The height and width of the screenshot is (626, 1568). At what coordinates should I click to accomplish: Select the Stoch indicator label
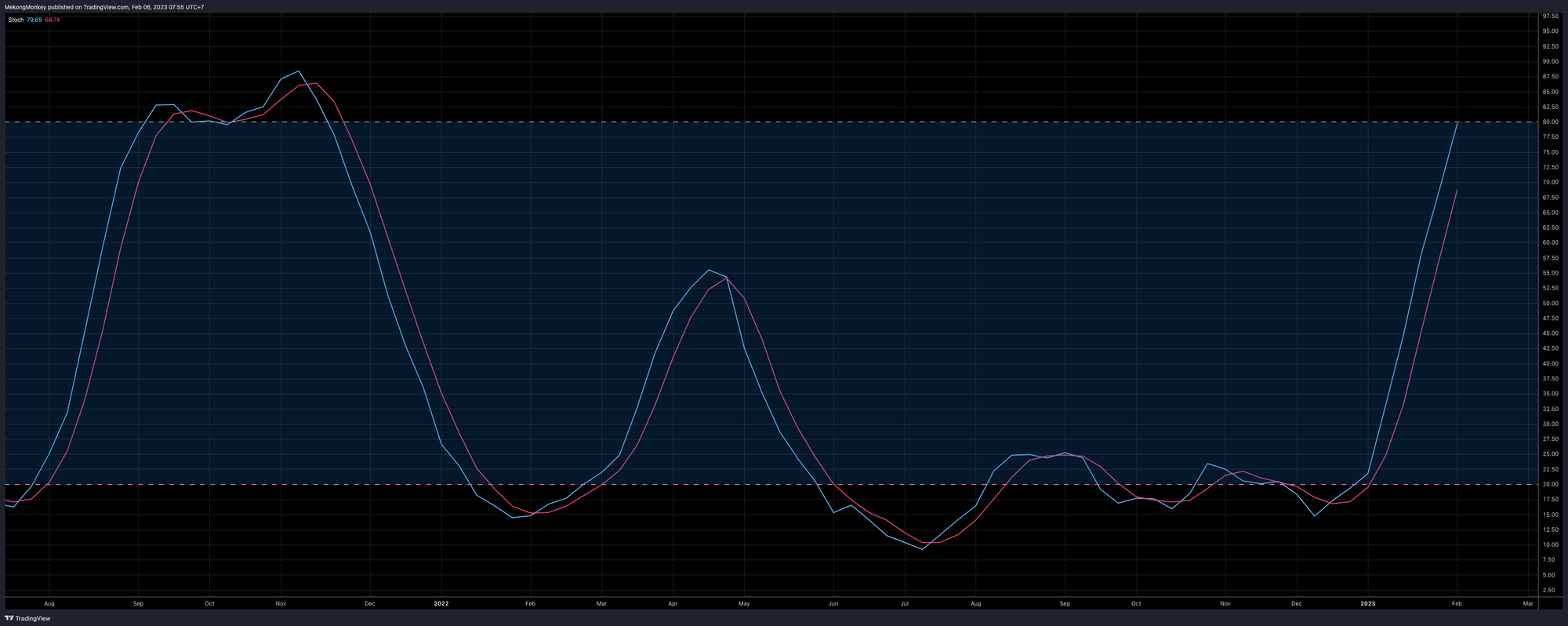coord(16,20)
